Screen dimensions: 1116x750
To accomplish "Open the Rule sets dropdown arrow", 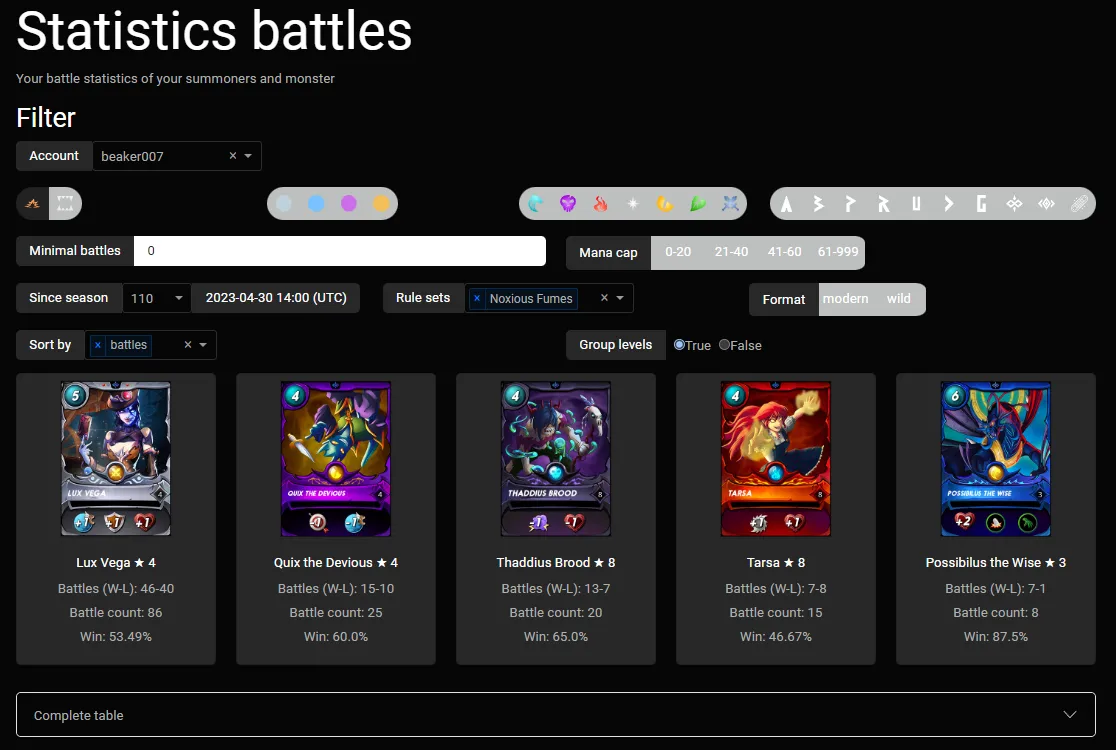I will click(620, 298).
